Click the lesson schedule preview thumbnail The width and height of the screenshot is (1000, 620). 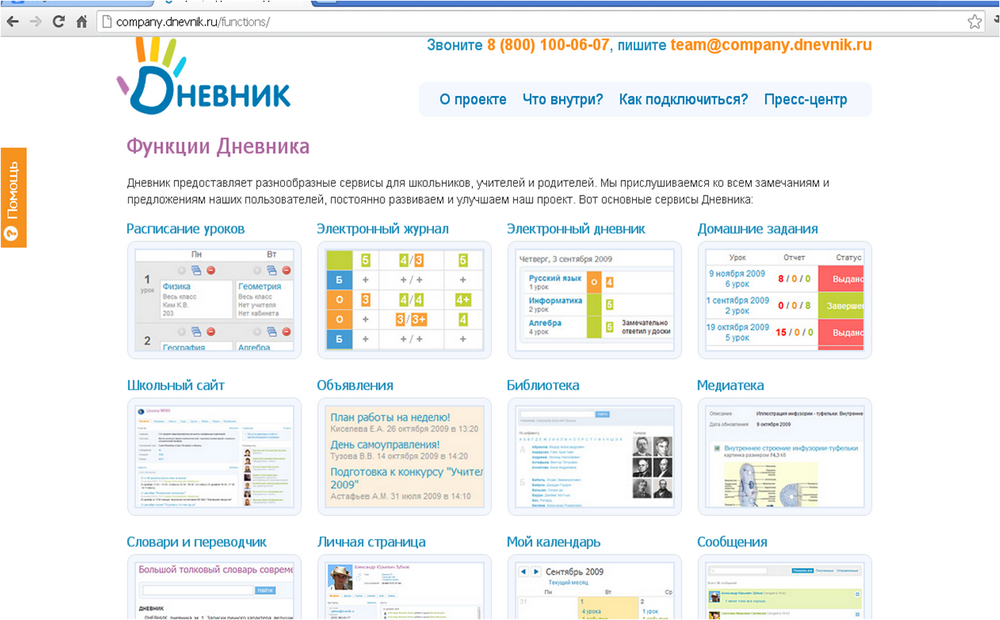(214, 300)
